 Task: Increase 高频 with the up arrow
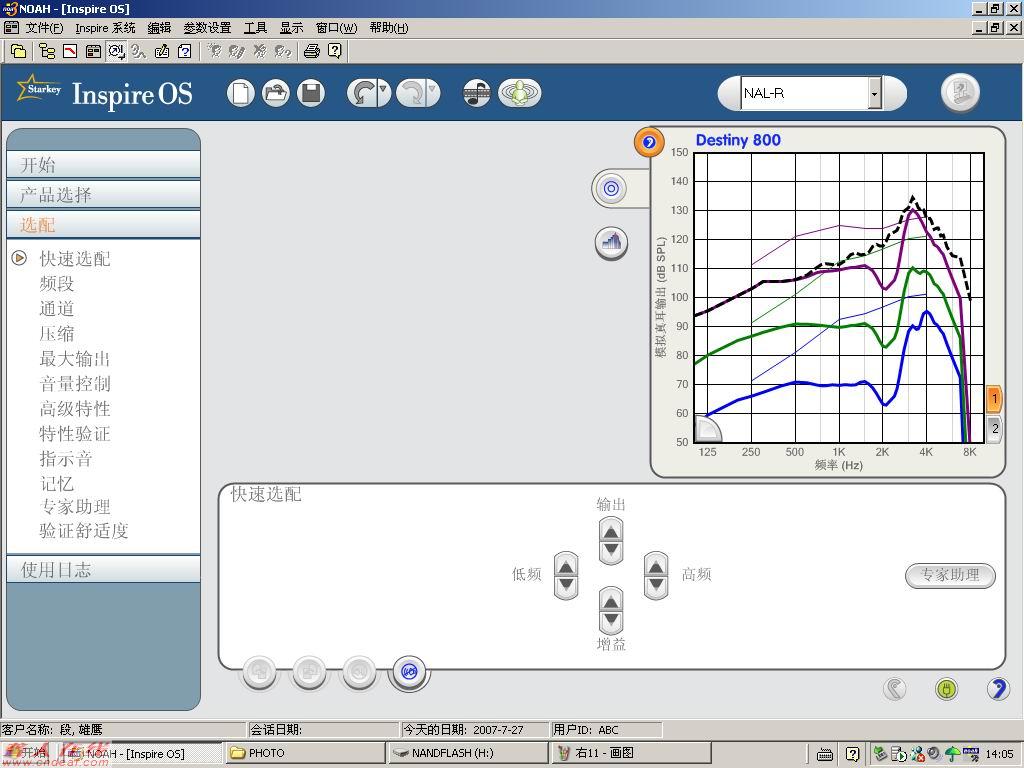point(656,566)
